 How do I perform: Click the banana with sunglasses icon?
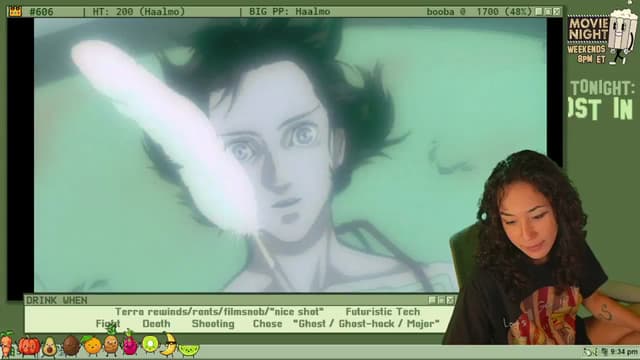tap(169, 344)
